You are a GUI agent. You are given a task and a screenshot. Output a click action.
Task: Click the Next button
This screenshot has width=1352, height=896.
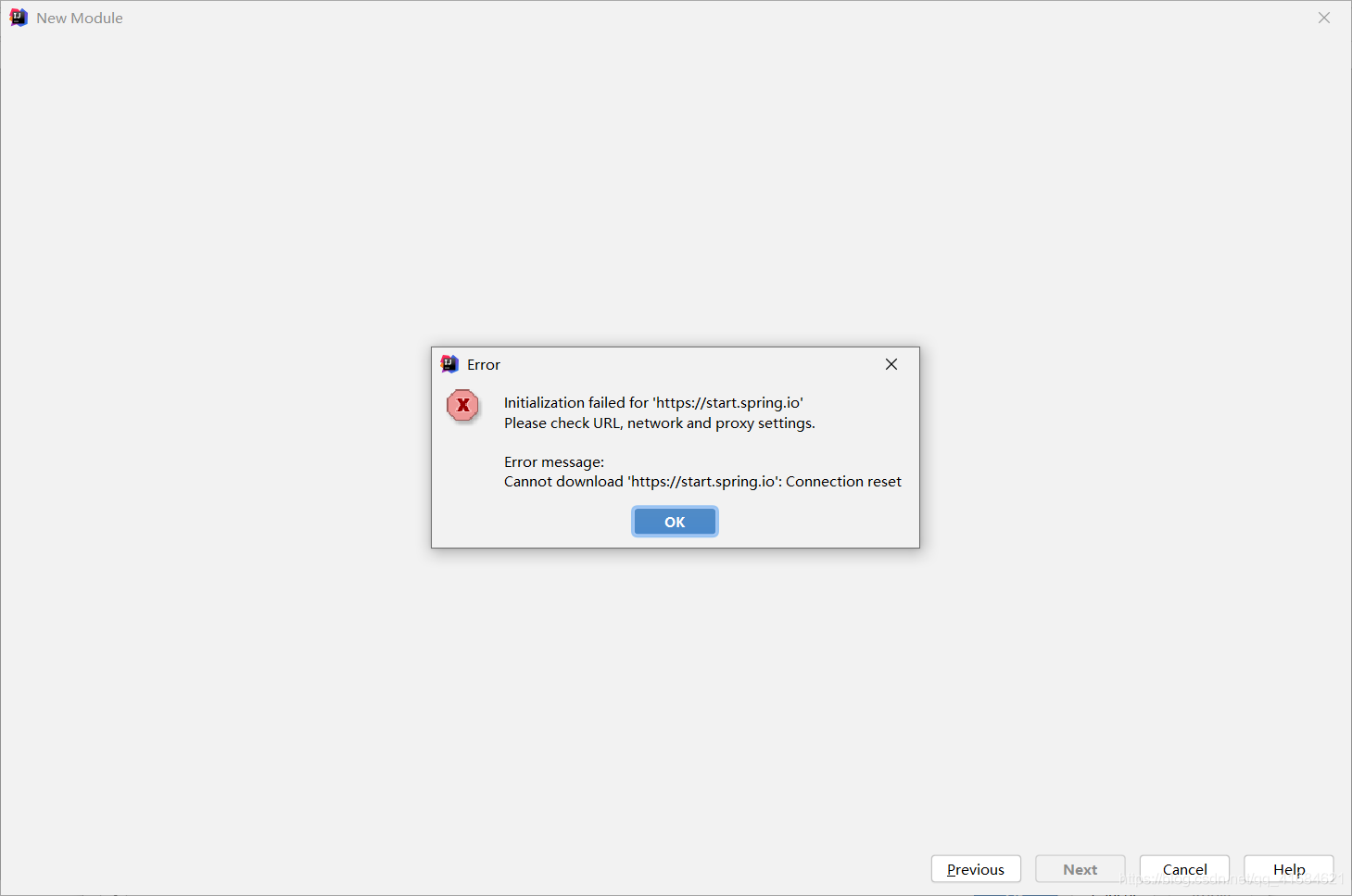[x=1080, y=869]
